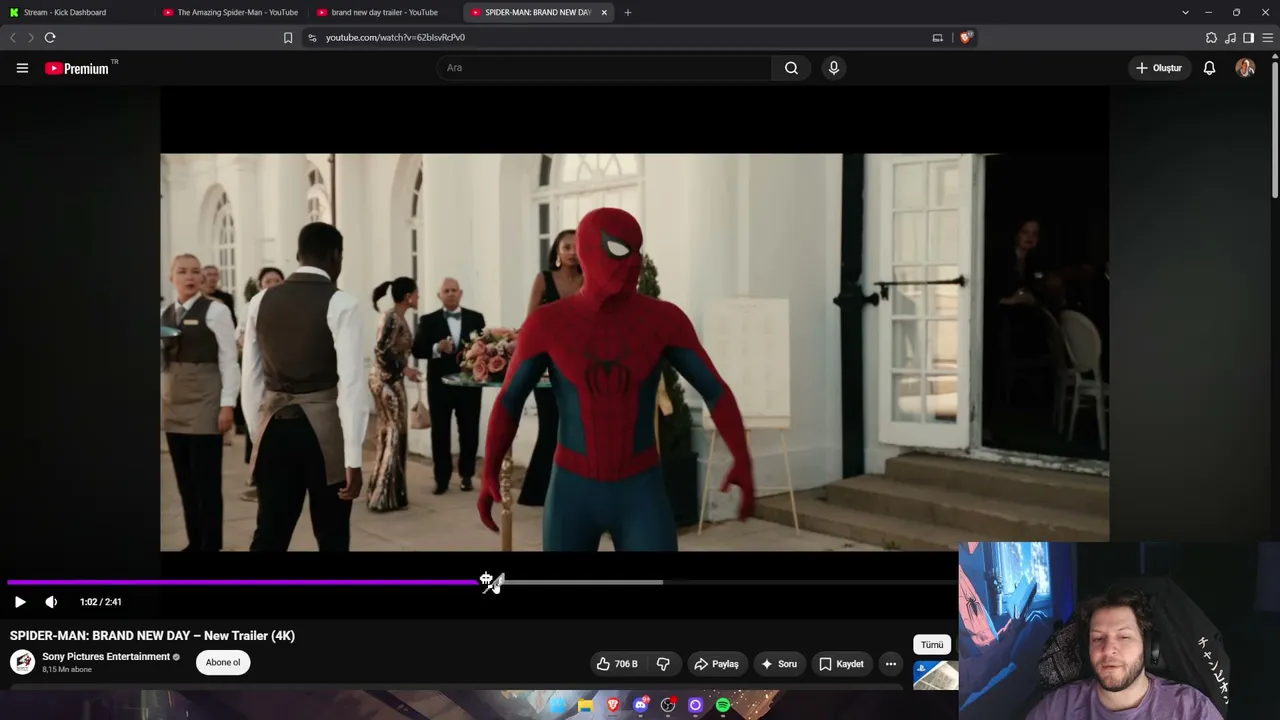The width and height of the screenshot is (1280, 720).
Task: Click the page vertical scrollbar
Action: [x=1275, y=130]
